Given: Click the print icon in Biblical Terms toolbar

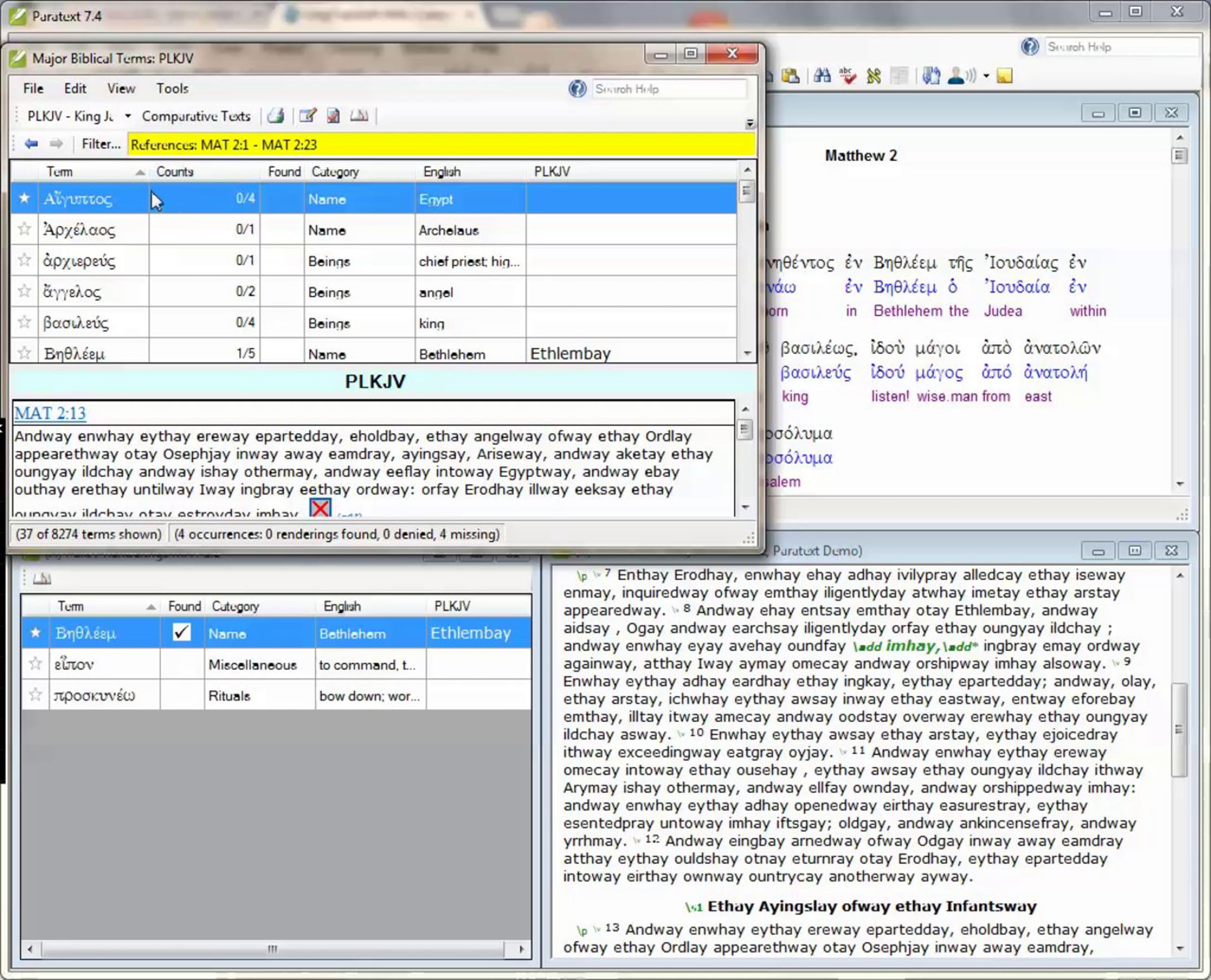Looking at the screenshot, I should (276, 116).
